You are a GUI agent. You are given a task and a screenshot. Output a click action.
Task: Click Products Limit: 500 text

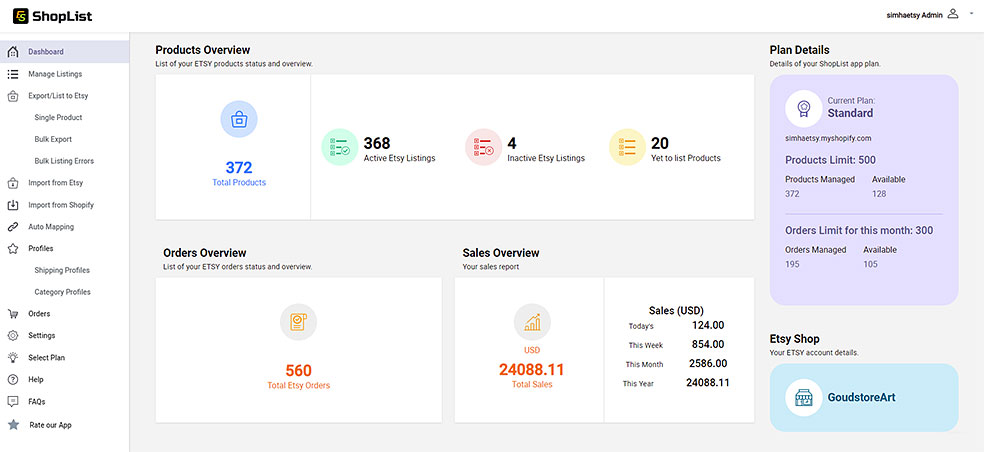830,160
